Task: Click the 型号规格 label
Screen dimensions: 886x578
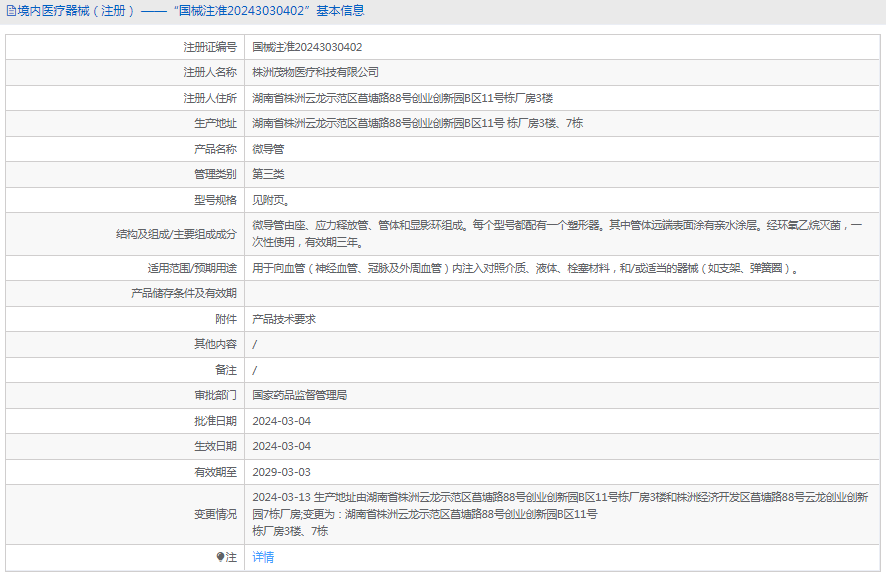Action: pyautogui.click(x=215, y=200)
